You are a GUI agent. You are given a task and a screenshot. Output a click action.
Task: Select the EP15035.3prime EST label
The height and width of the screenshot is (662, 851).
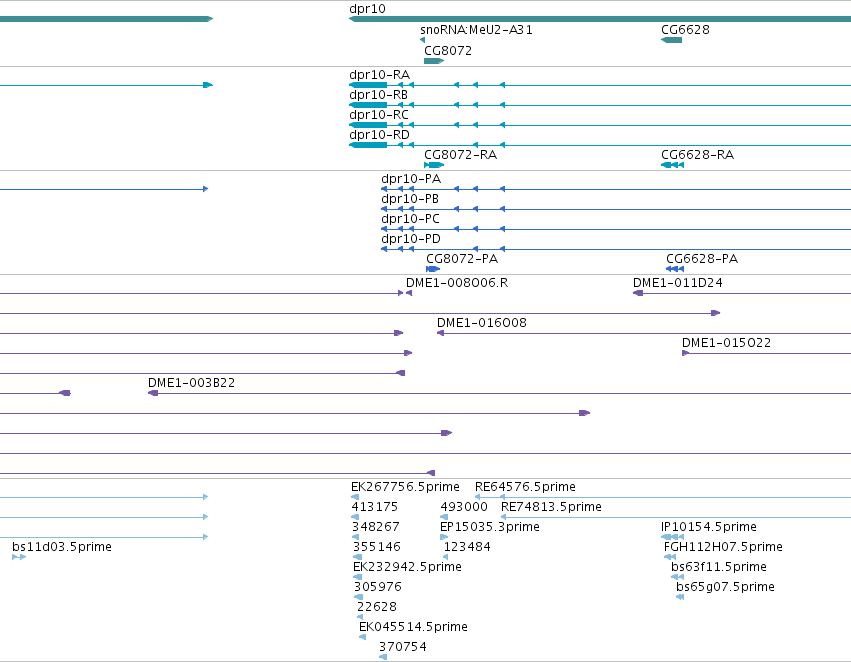(490, 527)
